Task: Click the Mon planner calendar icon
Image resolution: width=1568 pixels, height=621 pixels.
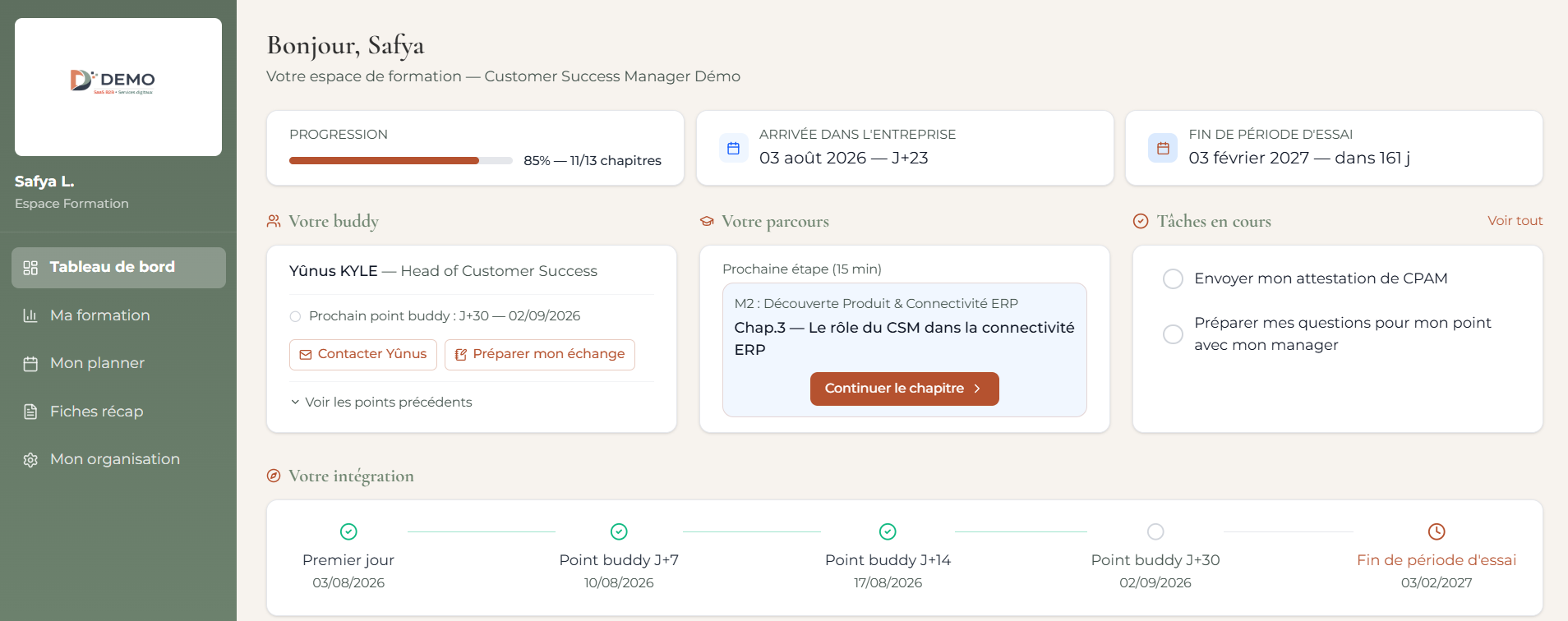Action: pos(30,364)
